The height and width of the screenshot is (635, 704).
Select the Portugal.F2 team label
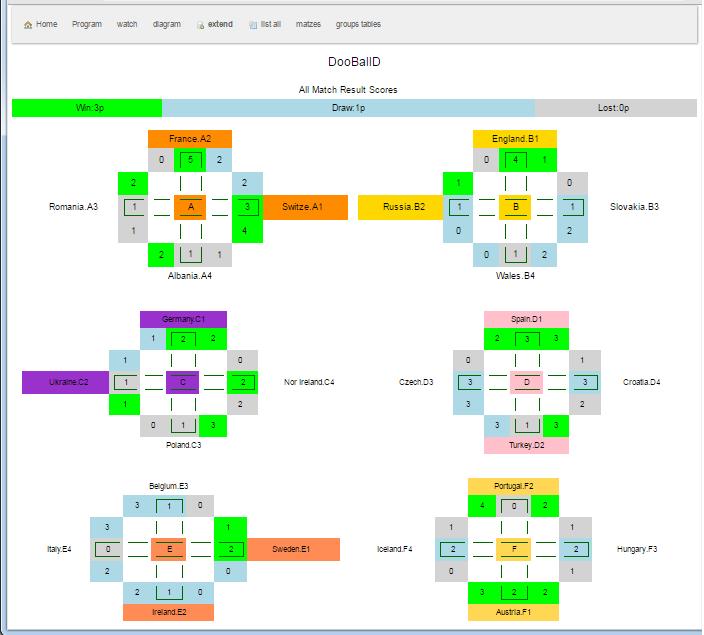coord(513,486)
